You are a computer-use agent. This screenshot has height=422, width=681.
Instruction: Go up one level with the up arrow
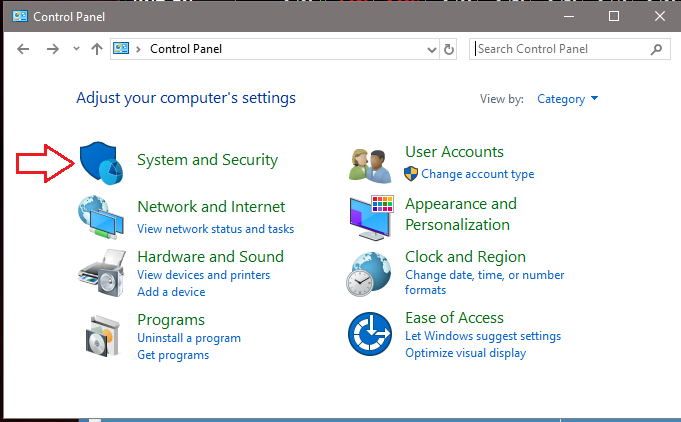(x=97, y=49)
